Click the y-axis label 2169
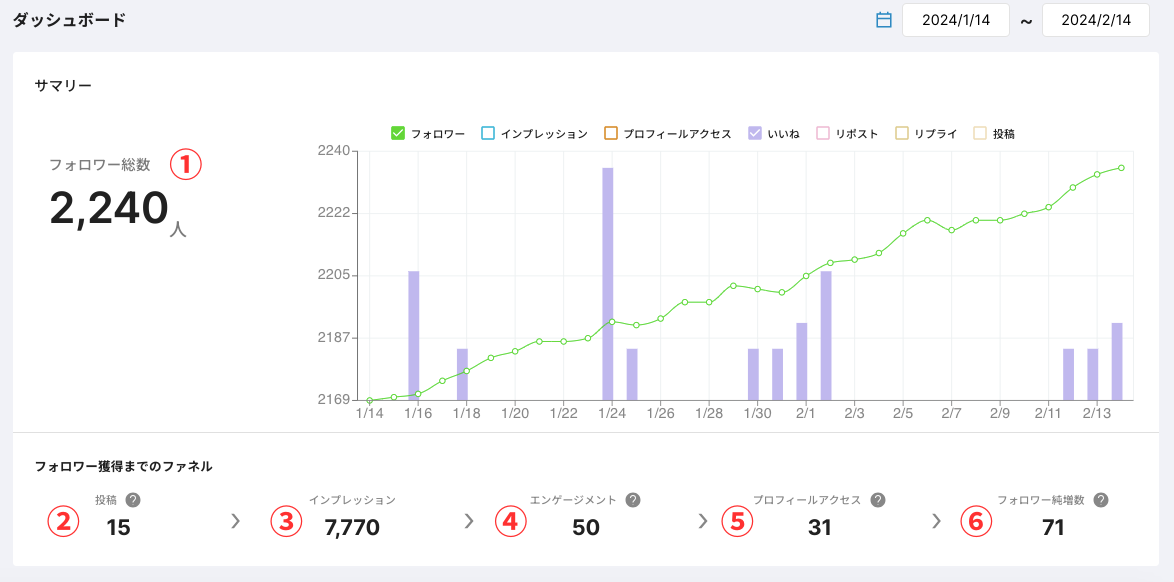 [335, 400]
